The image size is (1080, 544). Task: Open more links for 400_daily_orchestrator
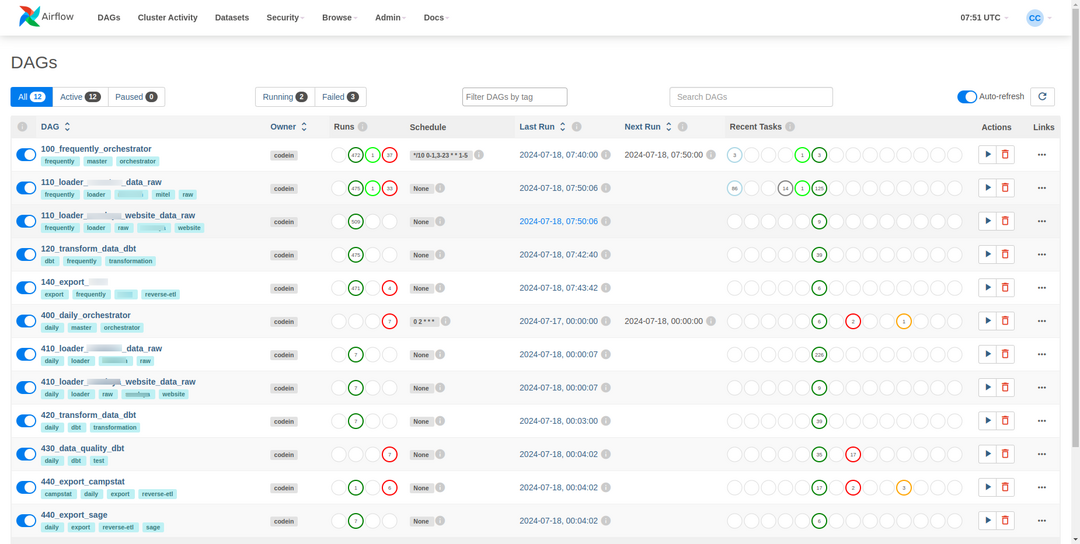[x=1041, y=321]
